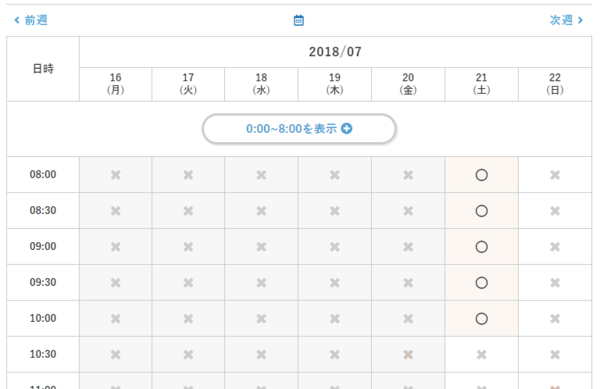
Task: Click the previous week chevron arrow
Action: (17, 20)
